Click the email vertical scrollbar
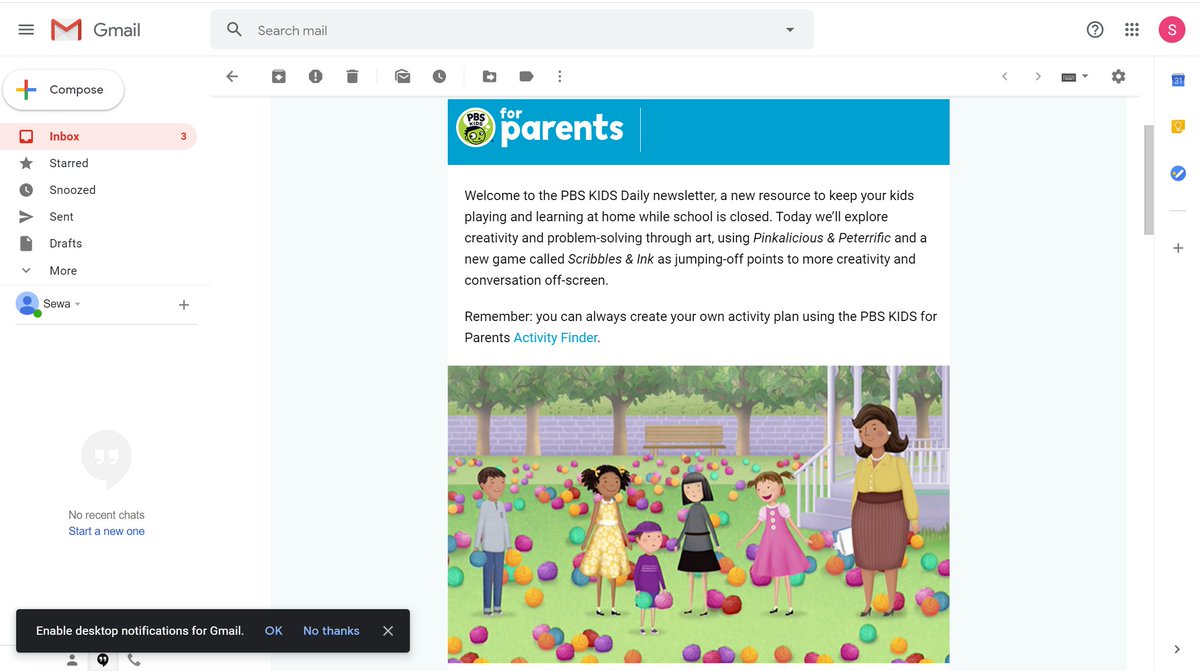The height and width of the screenshot is (671, 1200). pos(1149,180)
